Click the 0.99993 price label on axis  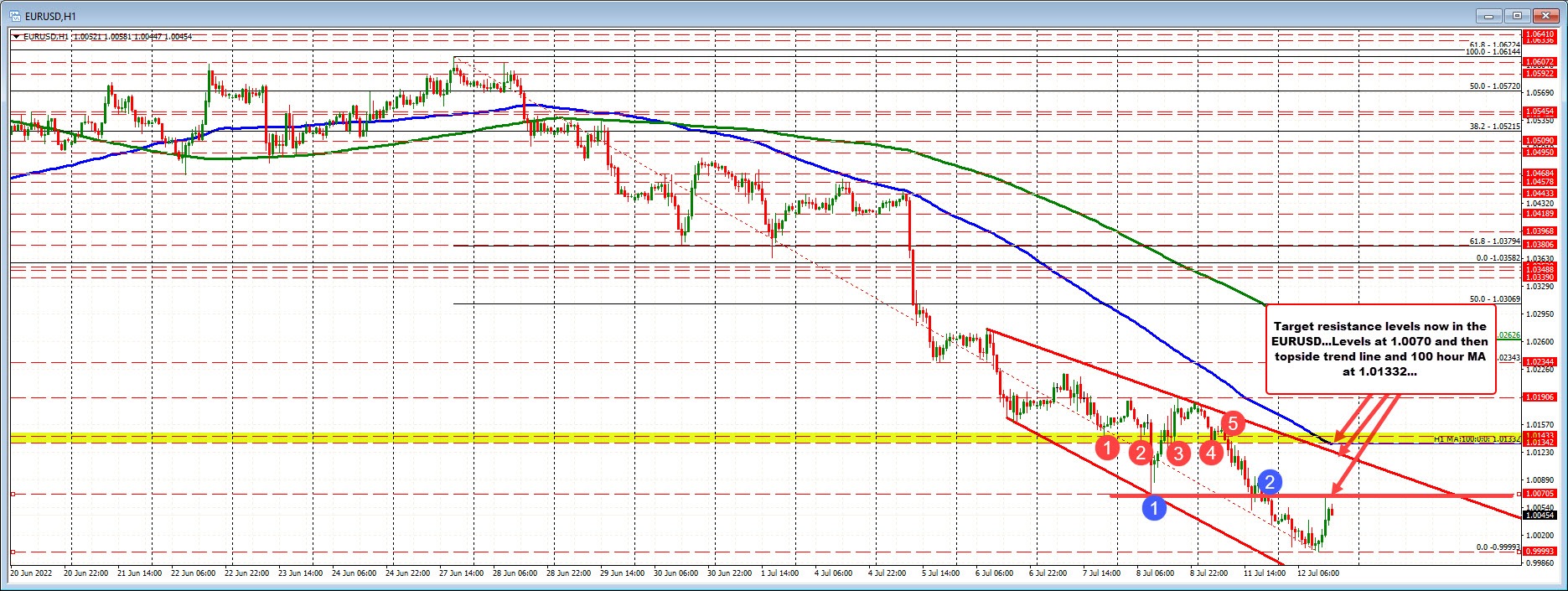(1540, 552)
